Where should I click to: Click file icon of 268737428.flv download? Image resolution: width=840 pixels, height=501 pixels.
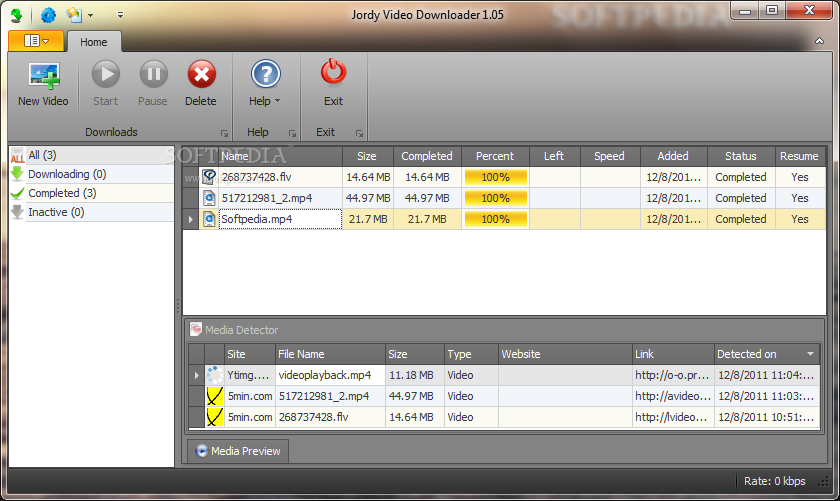point(209,177)
